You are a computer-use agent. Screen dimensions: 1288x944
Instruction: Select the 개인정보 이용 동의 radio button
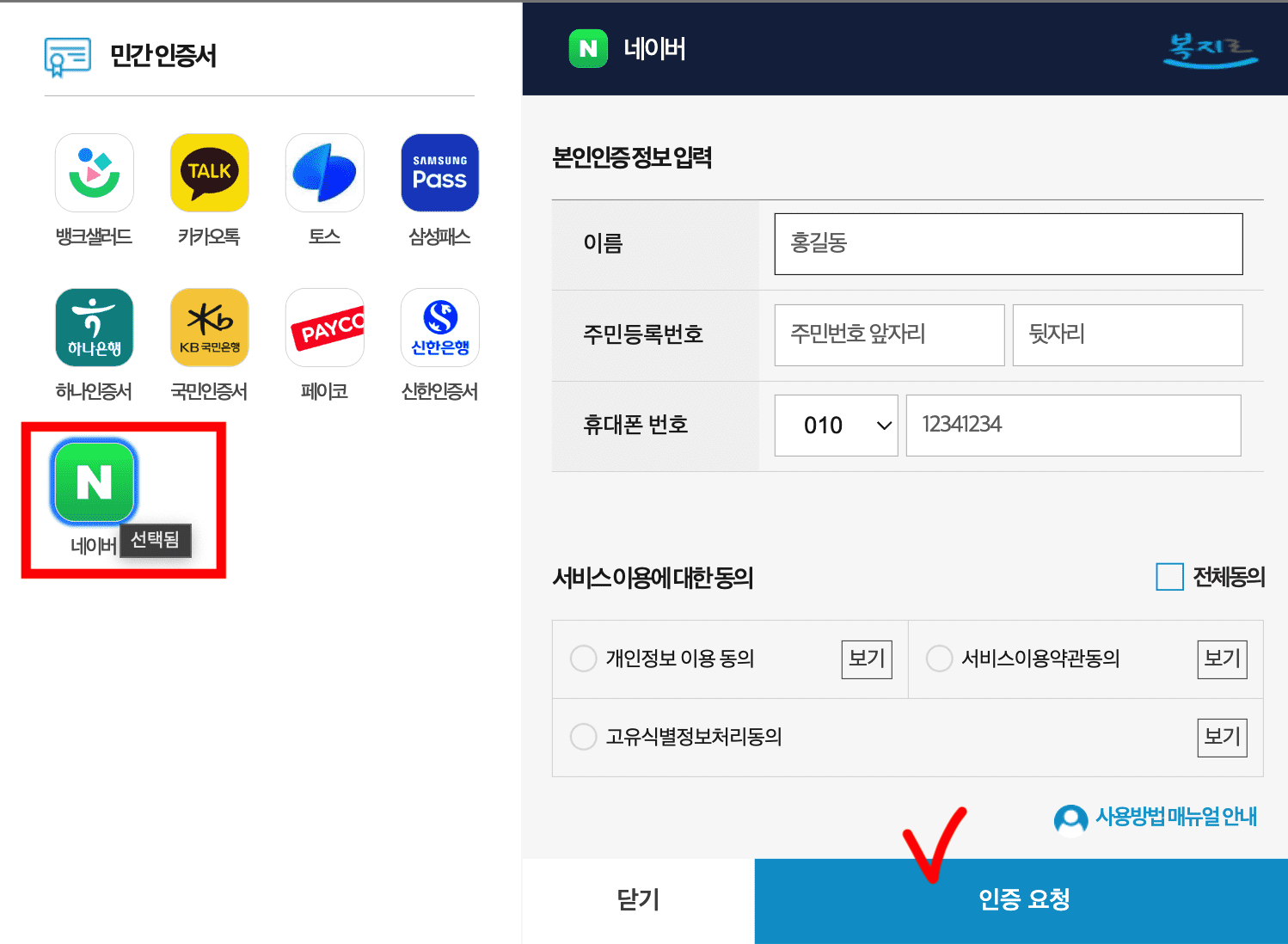point(583,659)
